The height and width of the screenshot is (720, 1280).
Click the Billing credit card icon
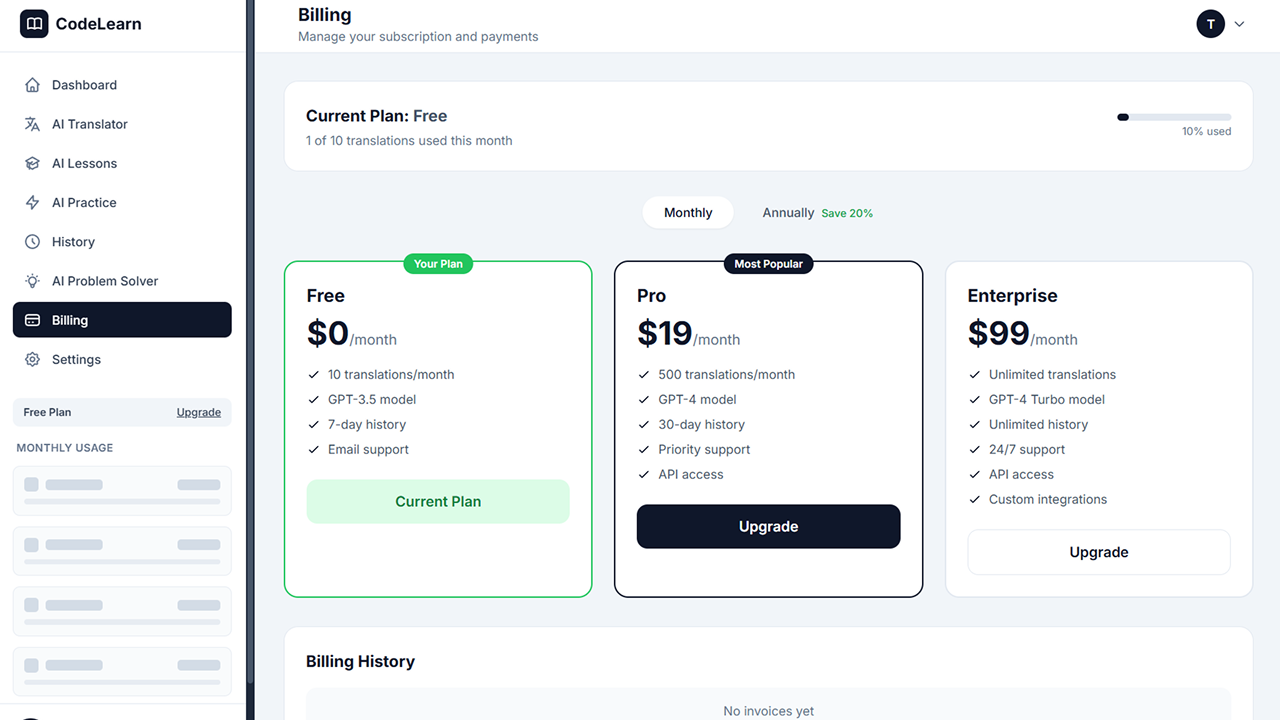click(33, 320)
